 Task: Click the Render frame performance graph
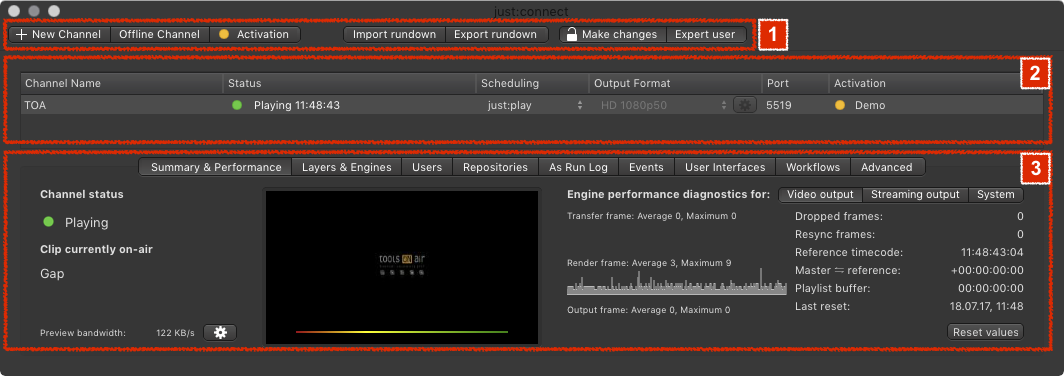[677, 282]
